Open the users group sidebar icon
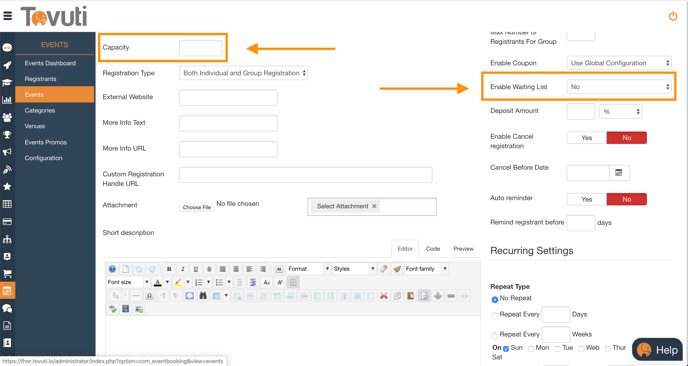The height and width of the screenshot is (366, 688). pos(7,118)
